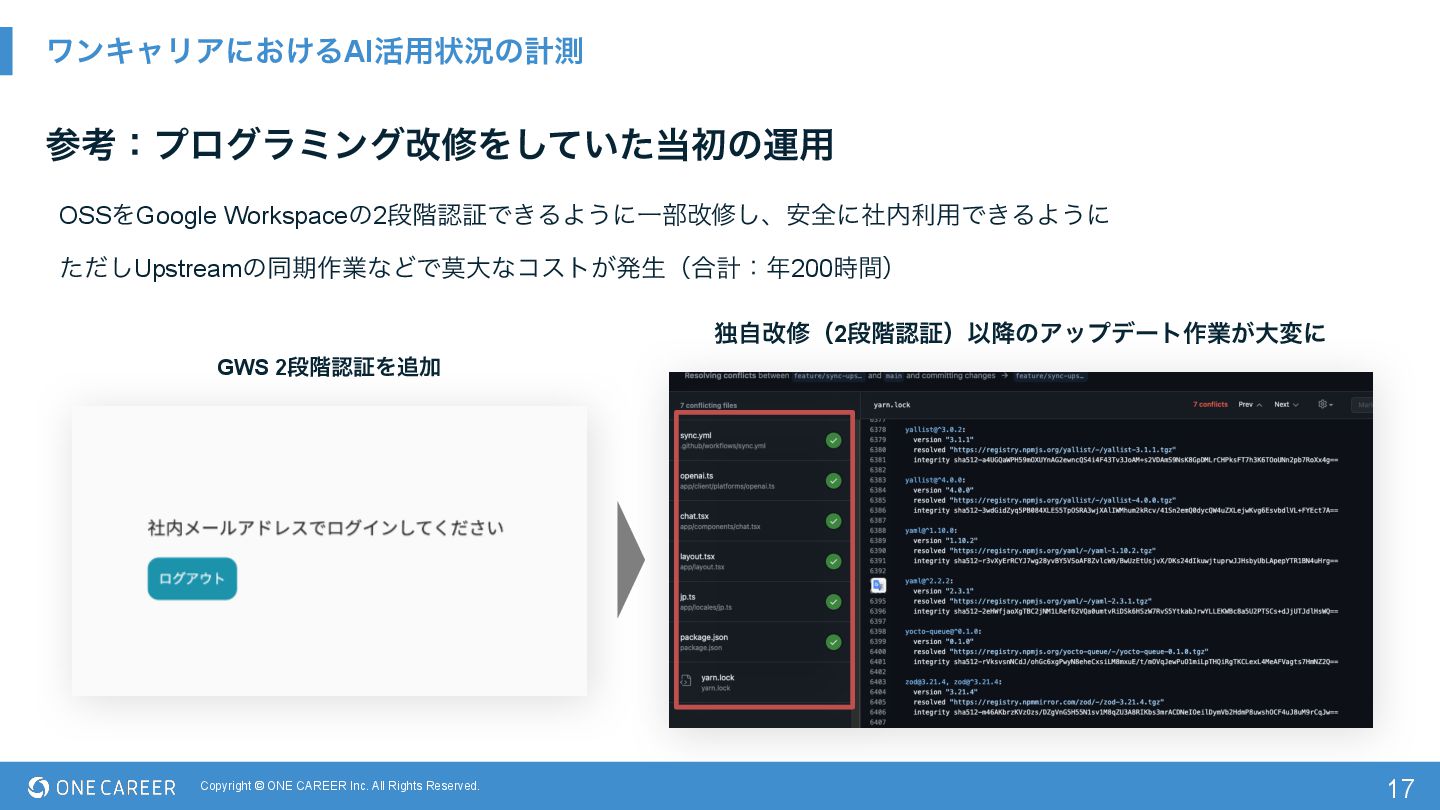The height and width of the screenshot is (810, 1440).
Task: Select jp.ts in conflicting files list
Action: [x=765, y=602]
